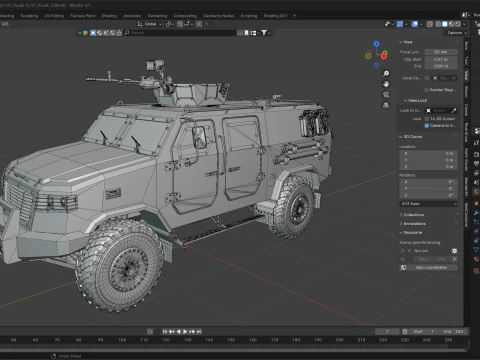Click the eyedropper in Lock to Object field
The width and height of the screenshot is (480, 360).
click(x=453, y=110)
